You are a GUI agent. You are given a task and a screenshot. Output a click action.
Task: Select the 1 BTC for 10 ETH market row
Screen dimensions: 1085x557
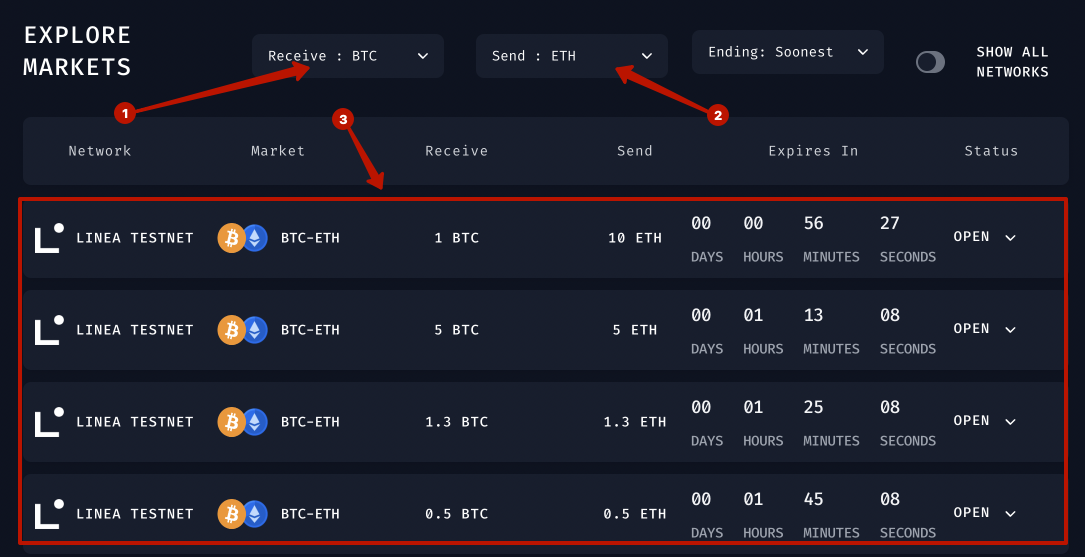click(x=540, y=238)
